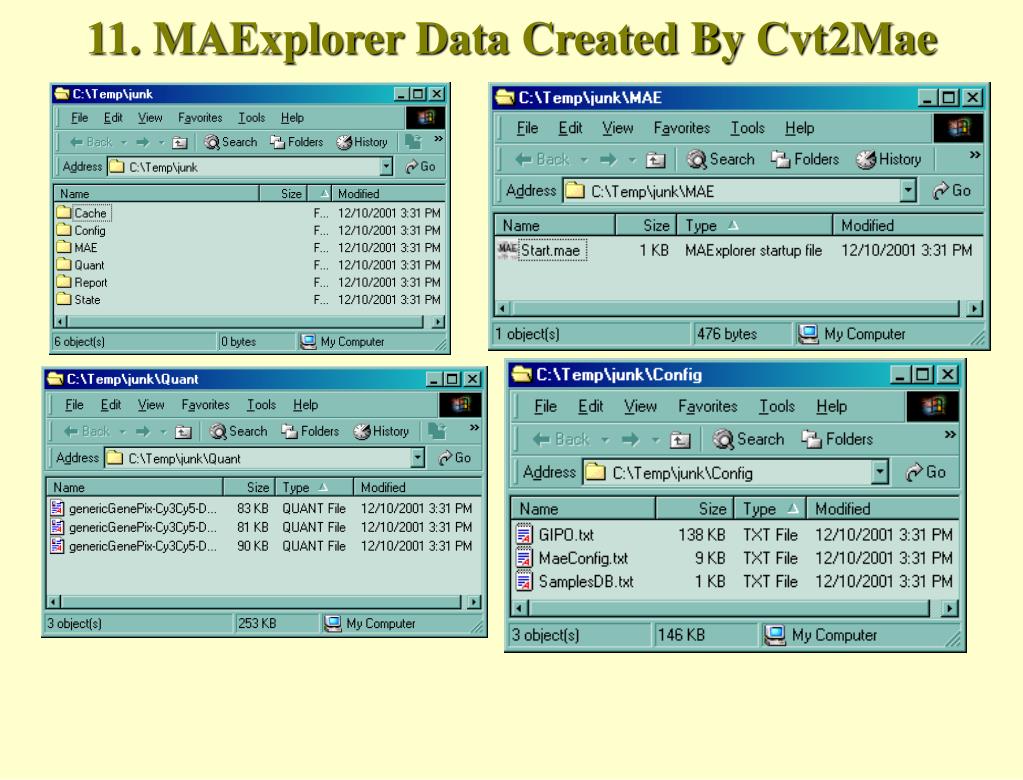
Task: Click Go button in MAE window
Action: point(952,191)
